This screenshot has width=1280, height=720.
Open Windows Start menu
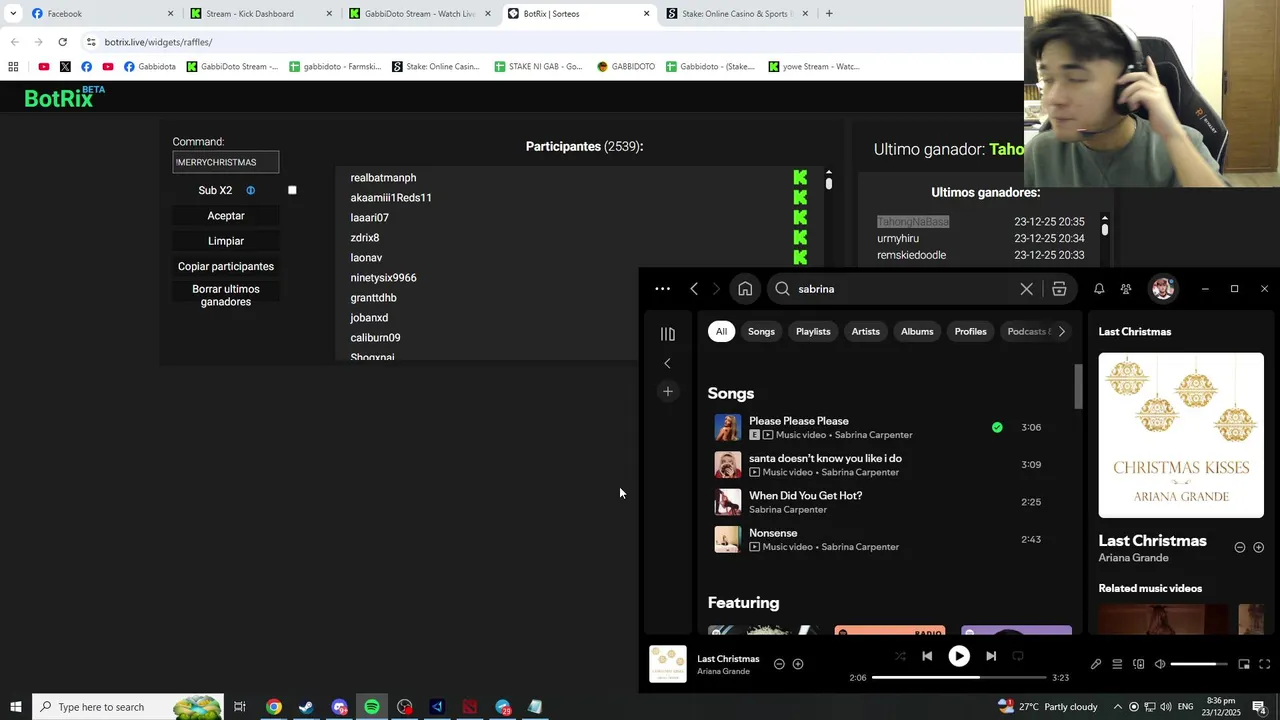(16, 707)
